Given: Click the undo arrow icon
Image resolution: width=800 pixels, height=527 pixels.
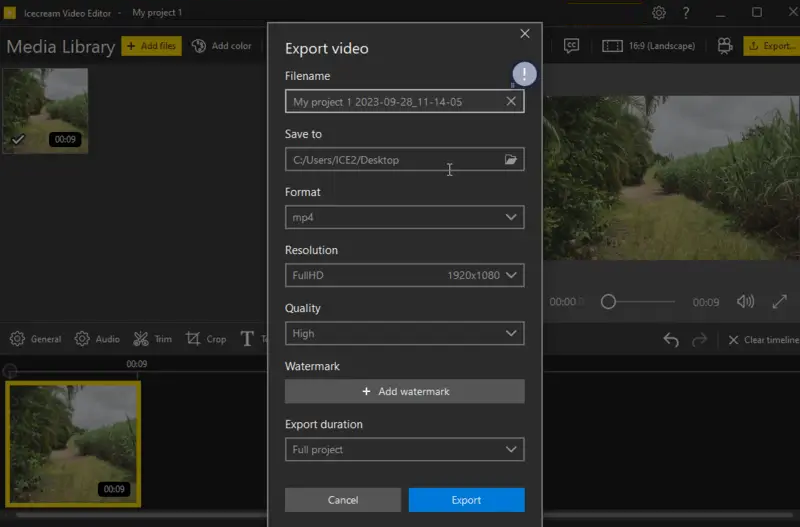Looking at the screenshot, I should pos(671,340).
